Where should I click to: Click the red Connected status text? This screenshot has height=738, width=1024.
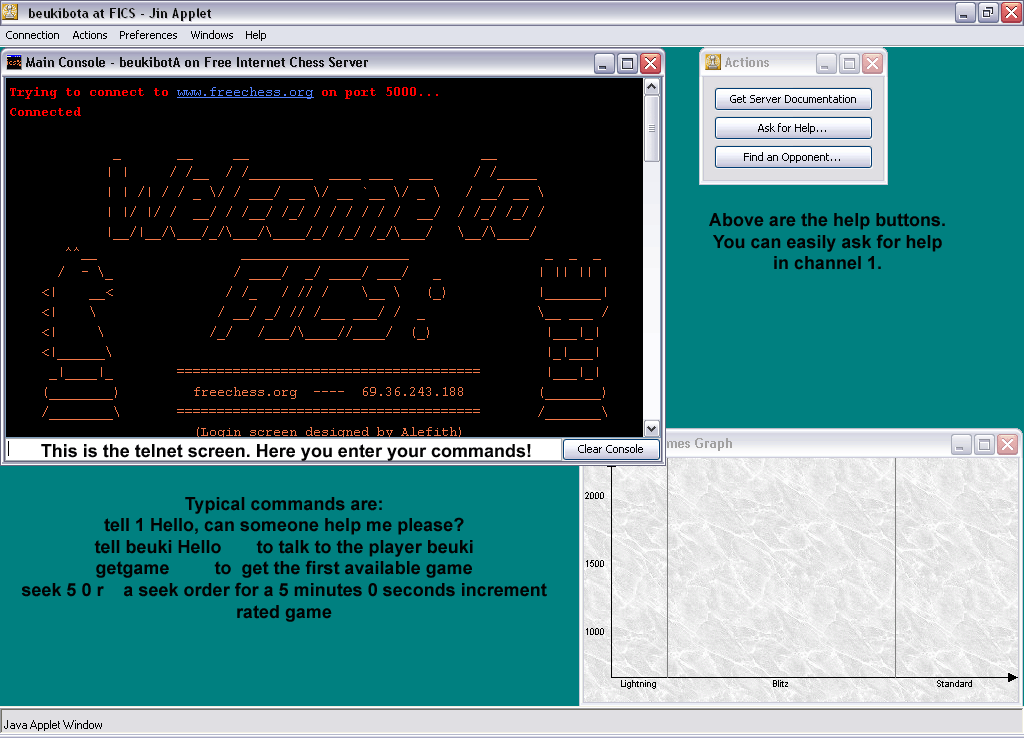click(45, 112)
